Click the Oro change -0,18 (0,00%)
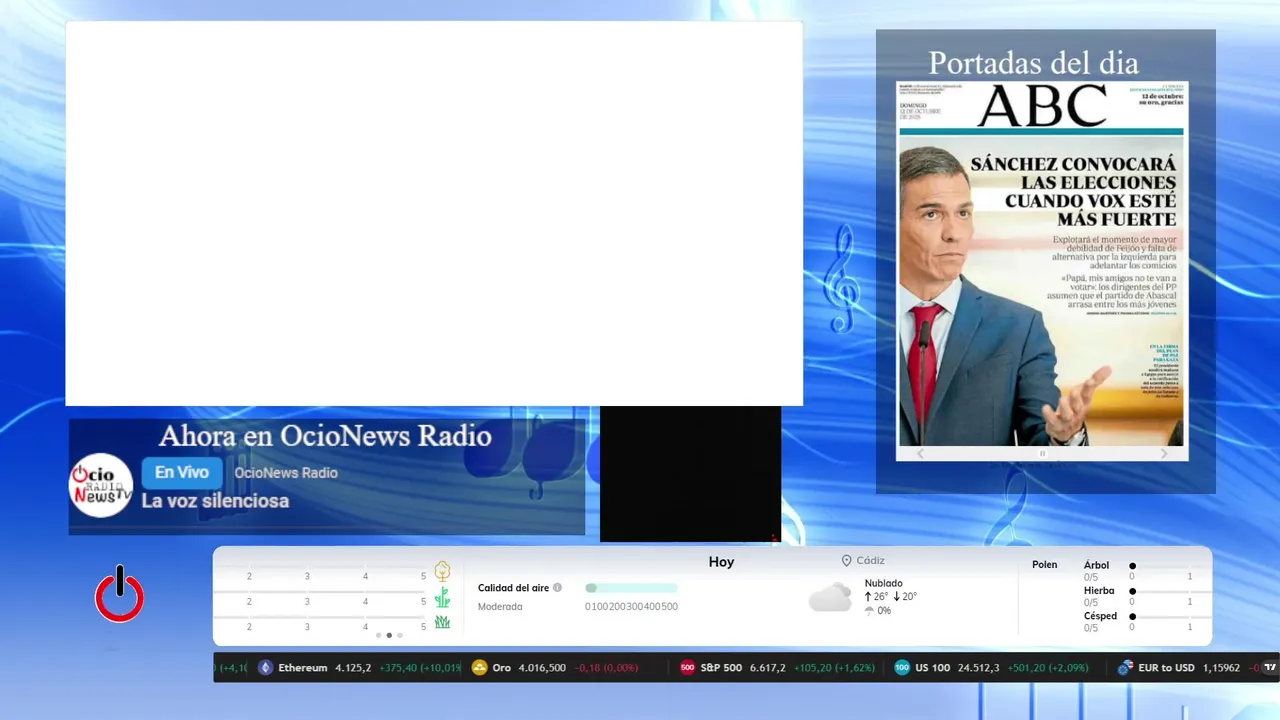This screenshot has height=720, width=1280. click(x=606, y=668)
